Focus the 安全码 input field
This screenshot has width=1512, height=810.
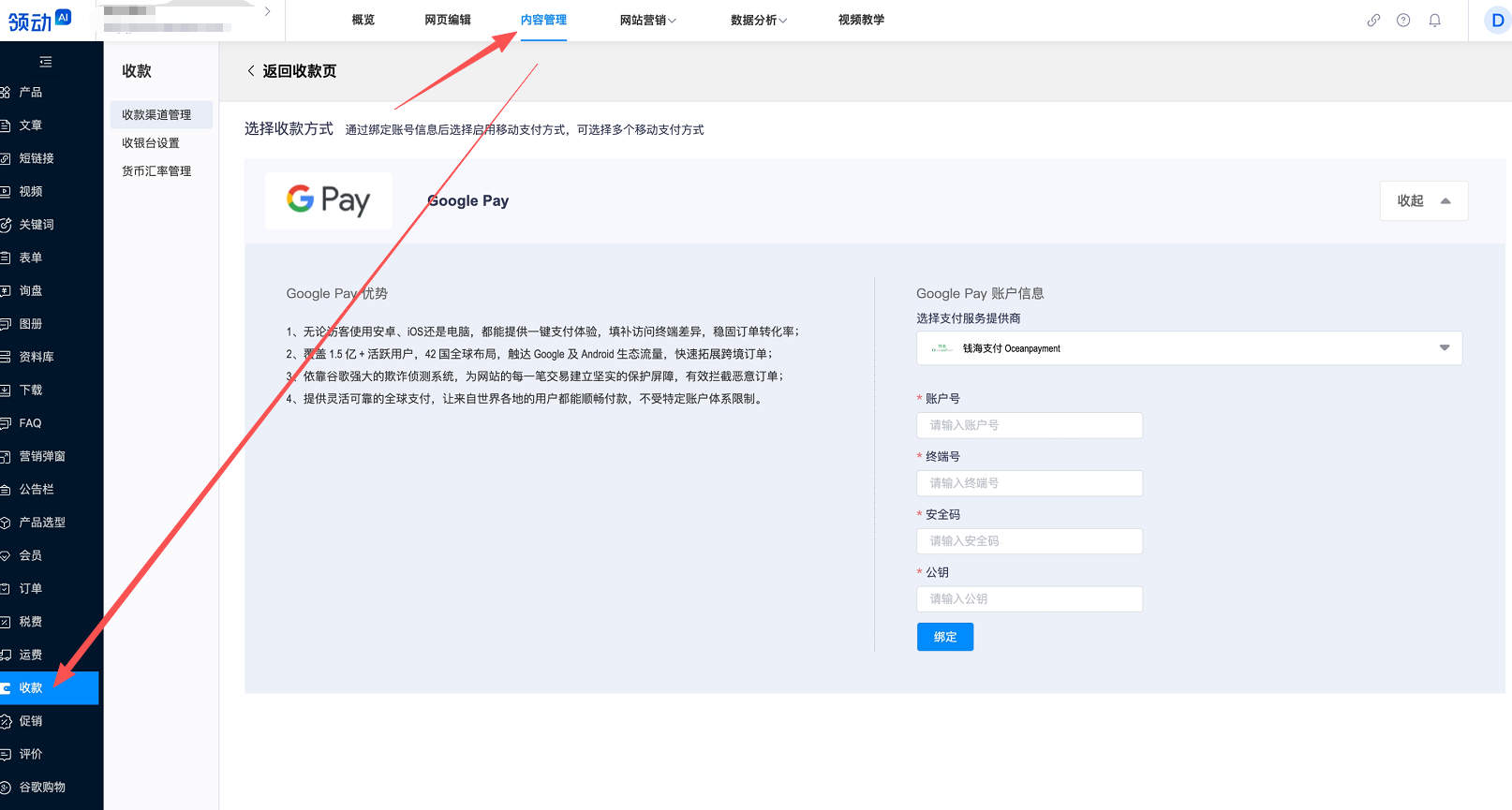point(1030,541)
